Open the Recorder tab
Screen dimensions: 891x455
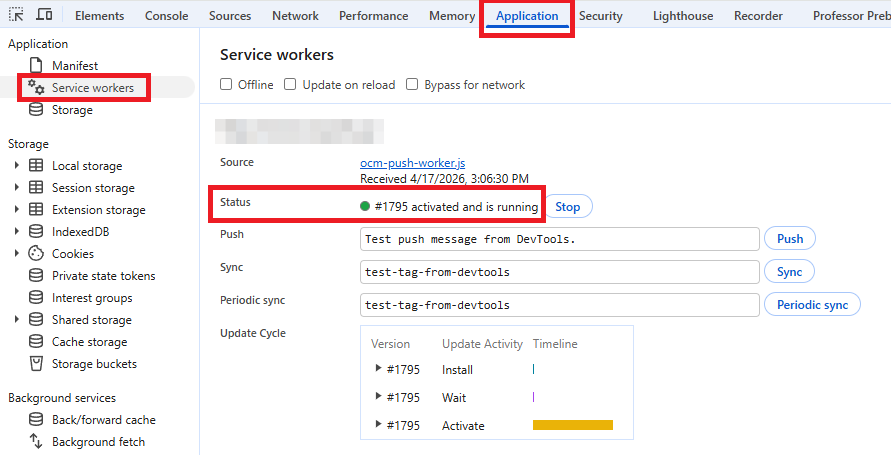[x=758, y=16]
